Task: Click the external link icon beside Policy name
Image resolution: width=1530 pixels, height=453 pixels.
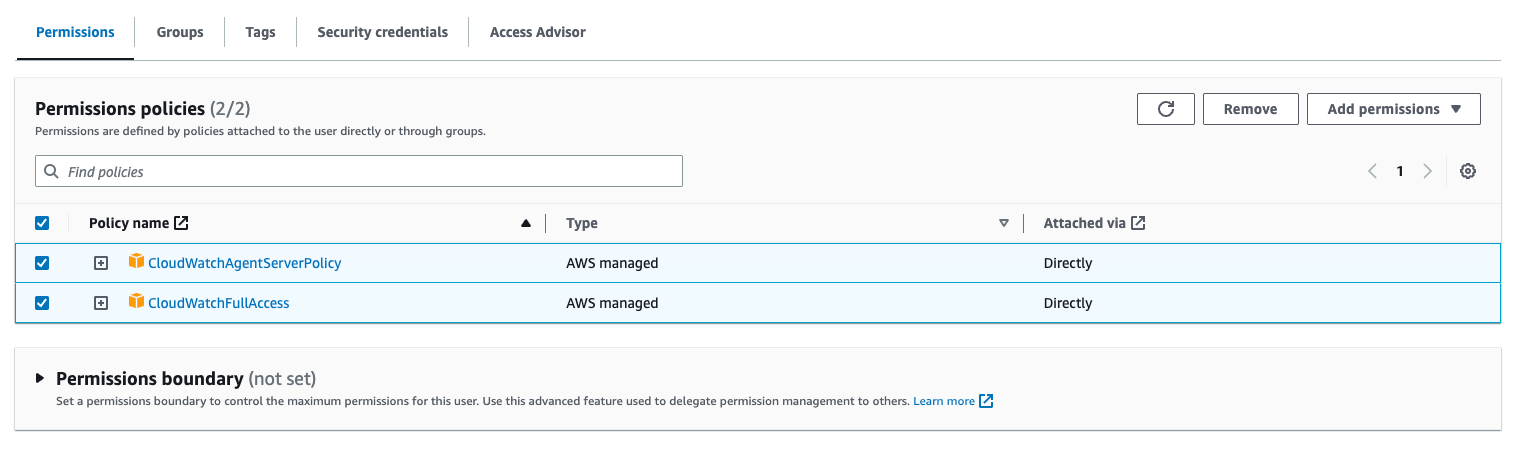Action: coord(181,223)
